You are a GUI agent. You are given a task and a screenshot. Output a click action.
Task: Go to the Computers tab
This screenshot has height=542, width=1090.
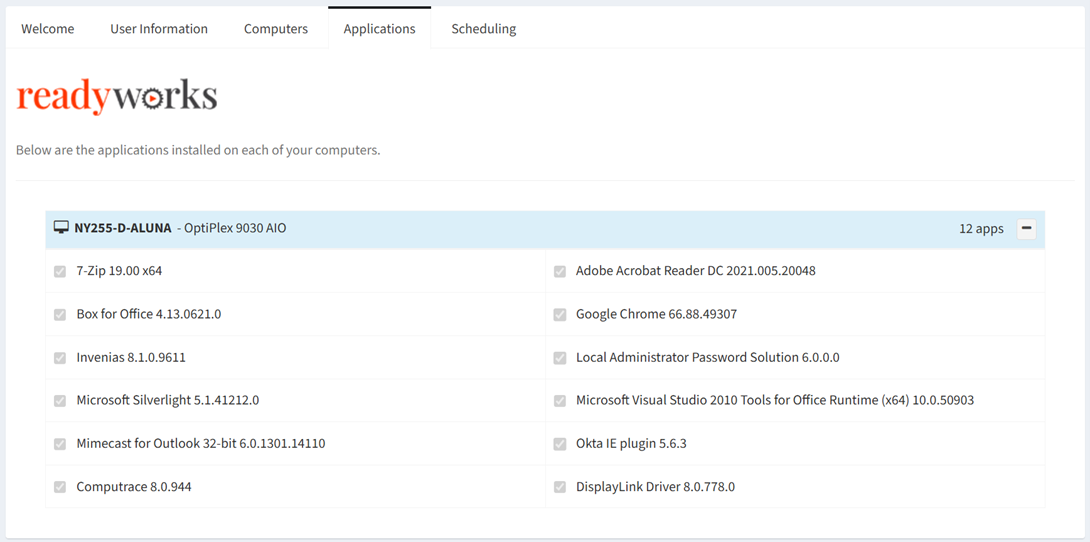[276, 28]
